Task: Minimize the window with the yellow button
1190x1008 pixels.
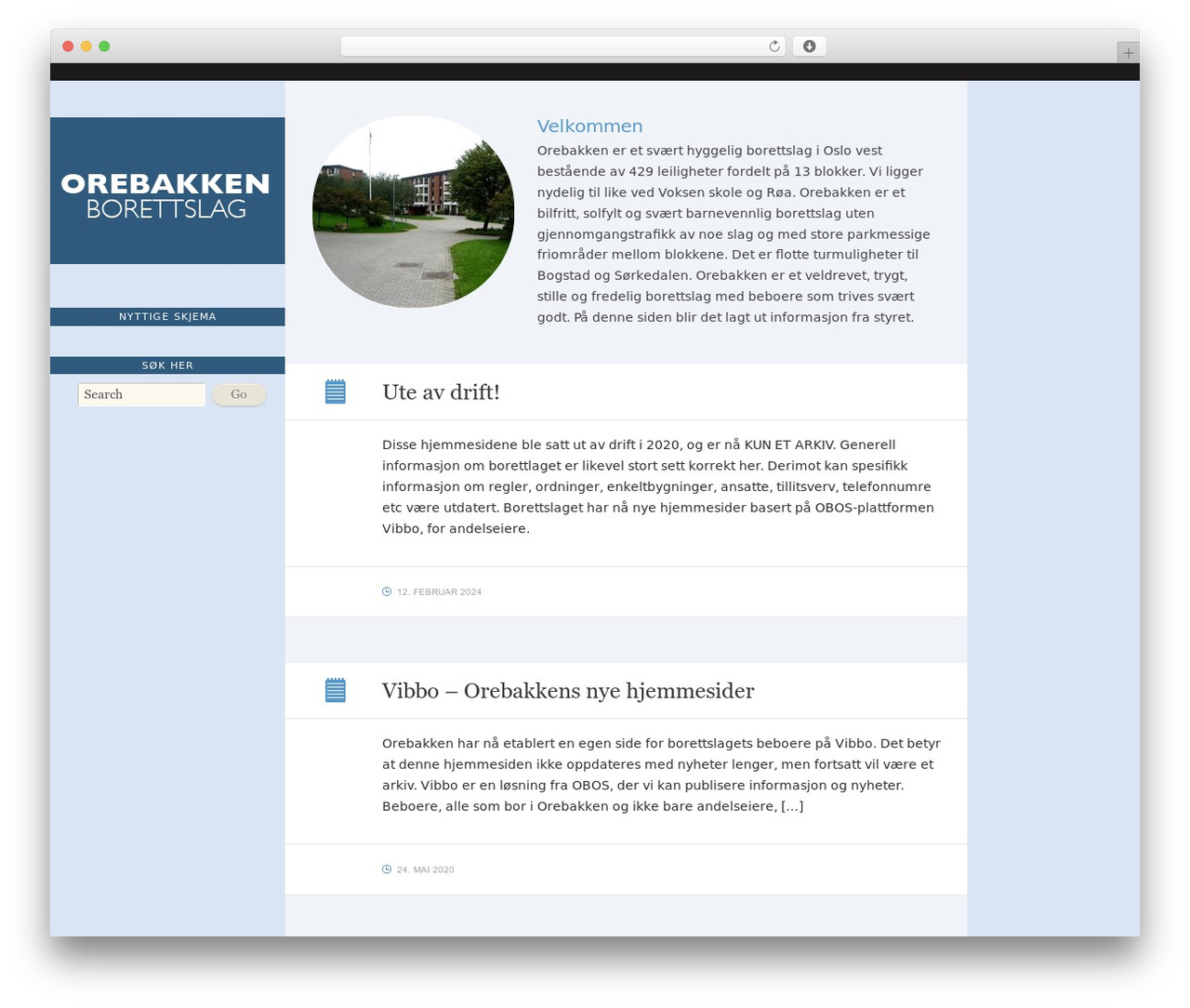Action: tap(86, 46)
